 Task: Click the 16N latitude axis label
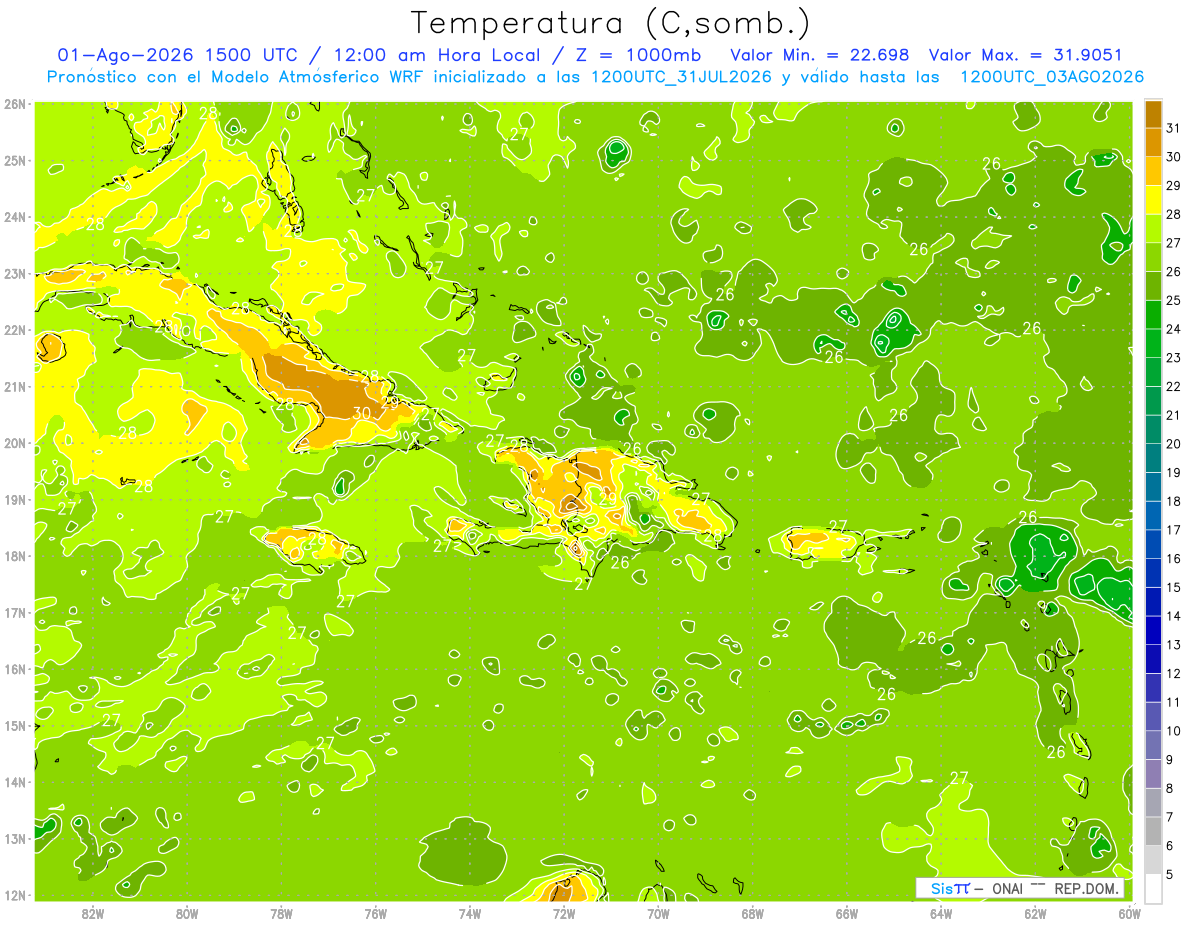click(15, 669)
